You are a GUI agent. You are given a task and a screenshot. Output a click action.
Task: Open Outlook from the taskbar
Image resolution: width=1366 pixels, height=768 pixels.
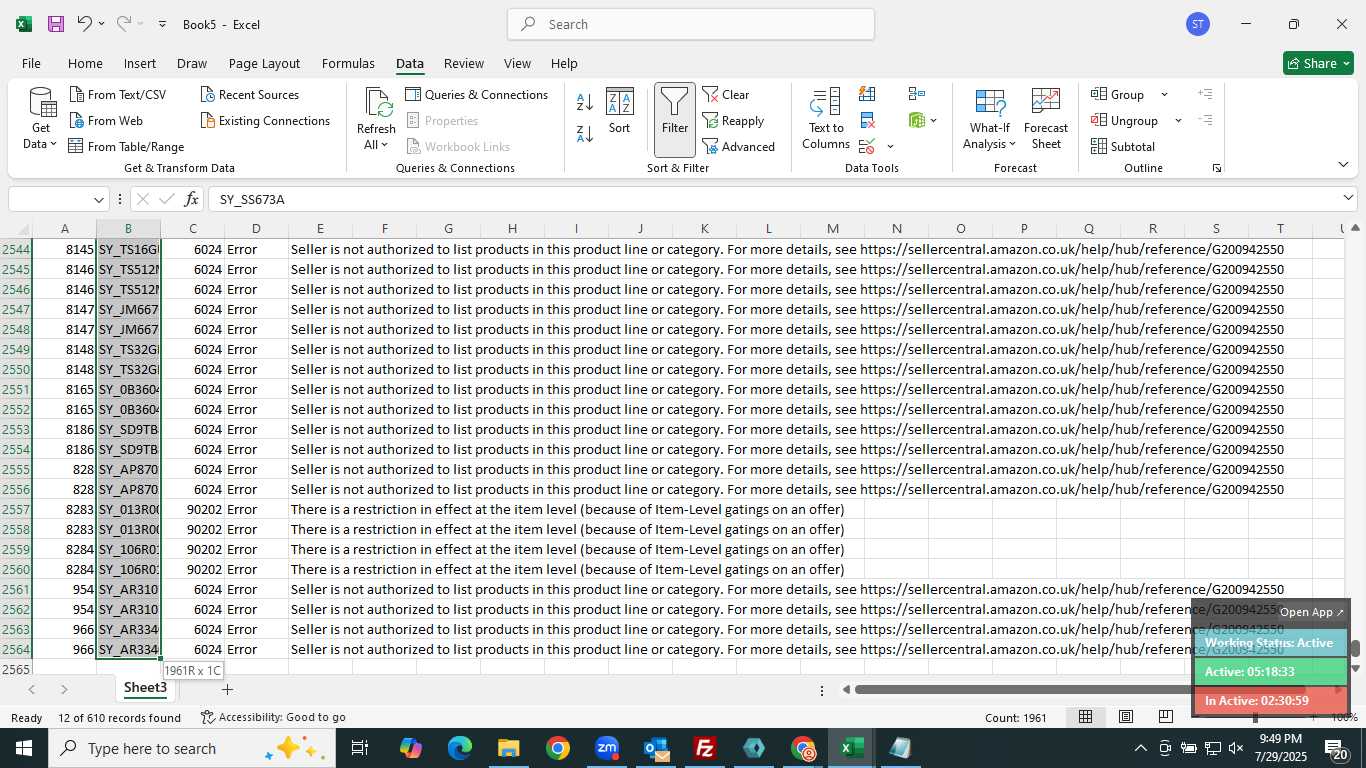coord(656,748)
